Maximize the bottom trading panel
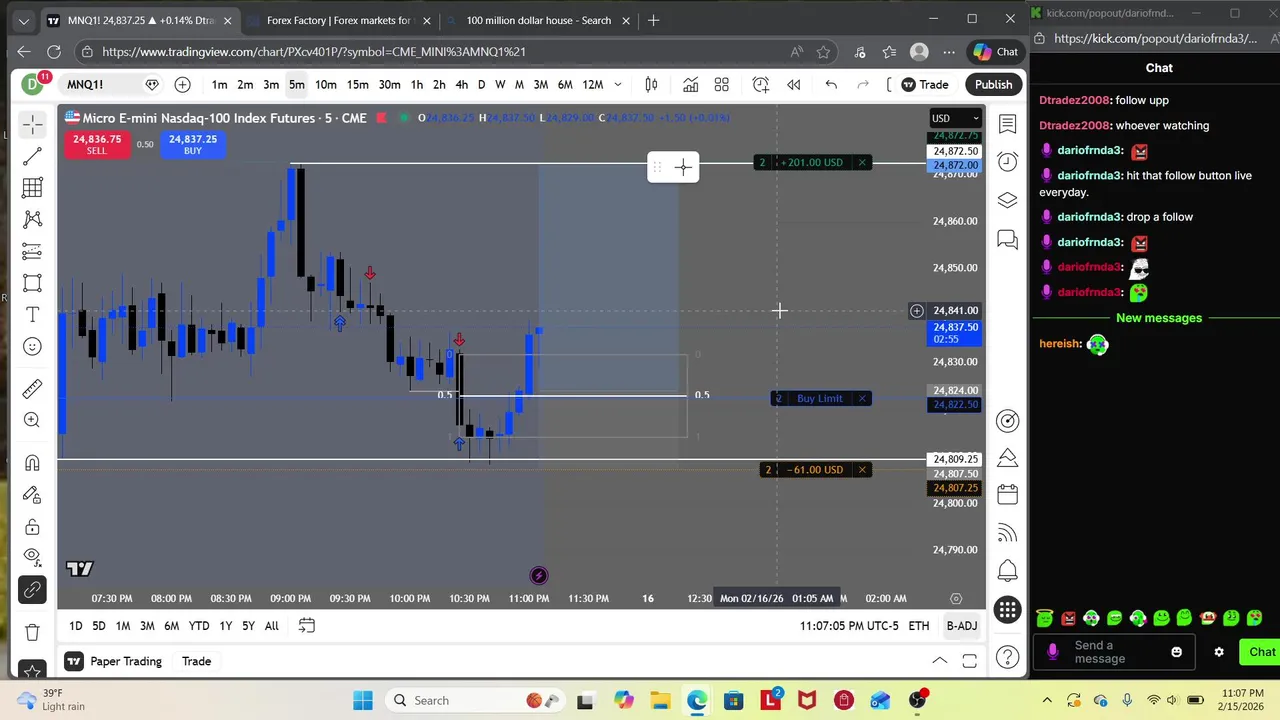 click(969, 661)
